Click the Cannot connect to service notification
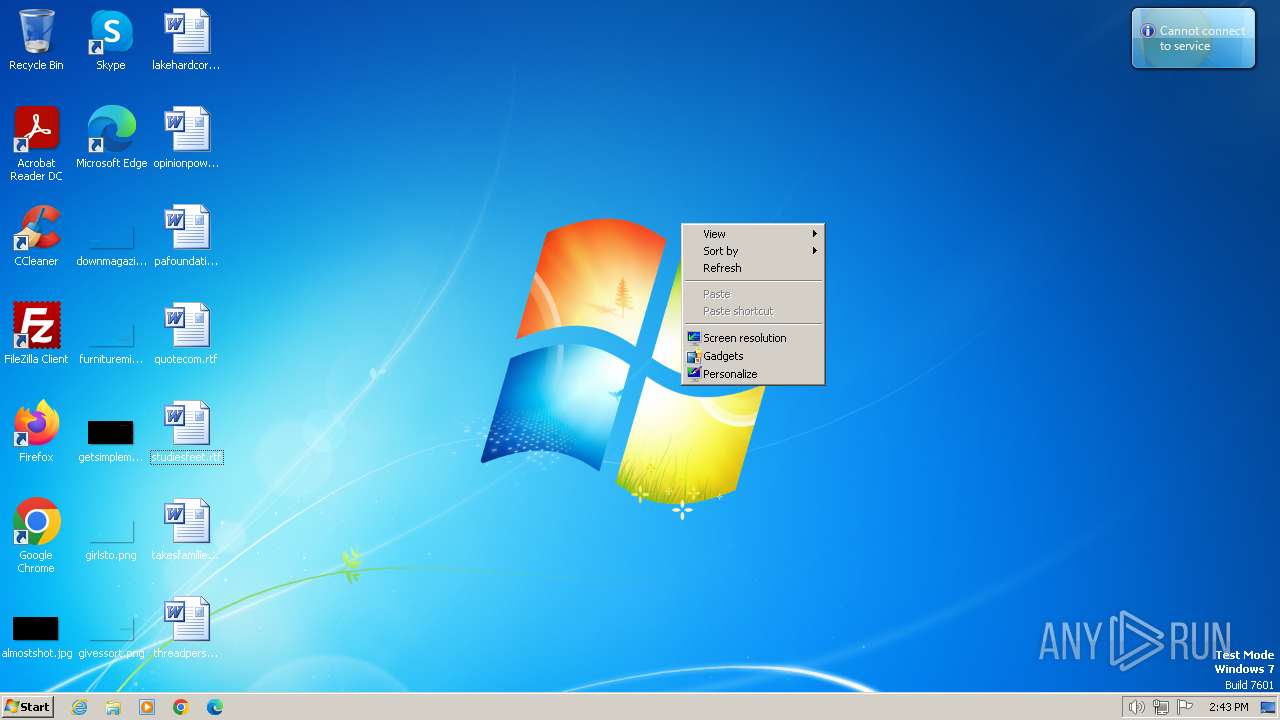This screenshot has height=720, width=1280. 1193,39
